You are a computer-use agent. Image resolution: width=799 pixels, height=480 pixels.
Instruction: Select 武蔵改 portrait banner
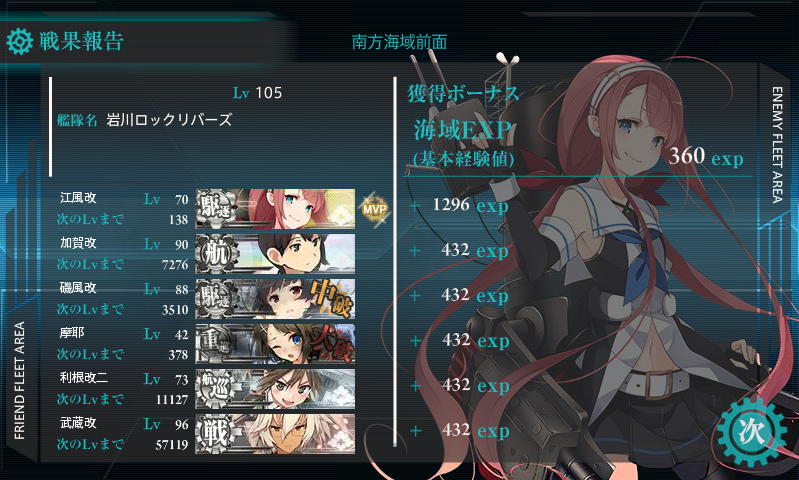[276, 434]
